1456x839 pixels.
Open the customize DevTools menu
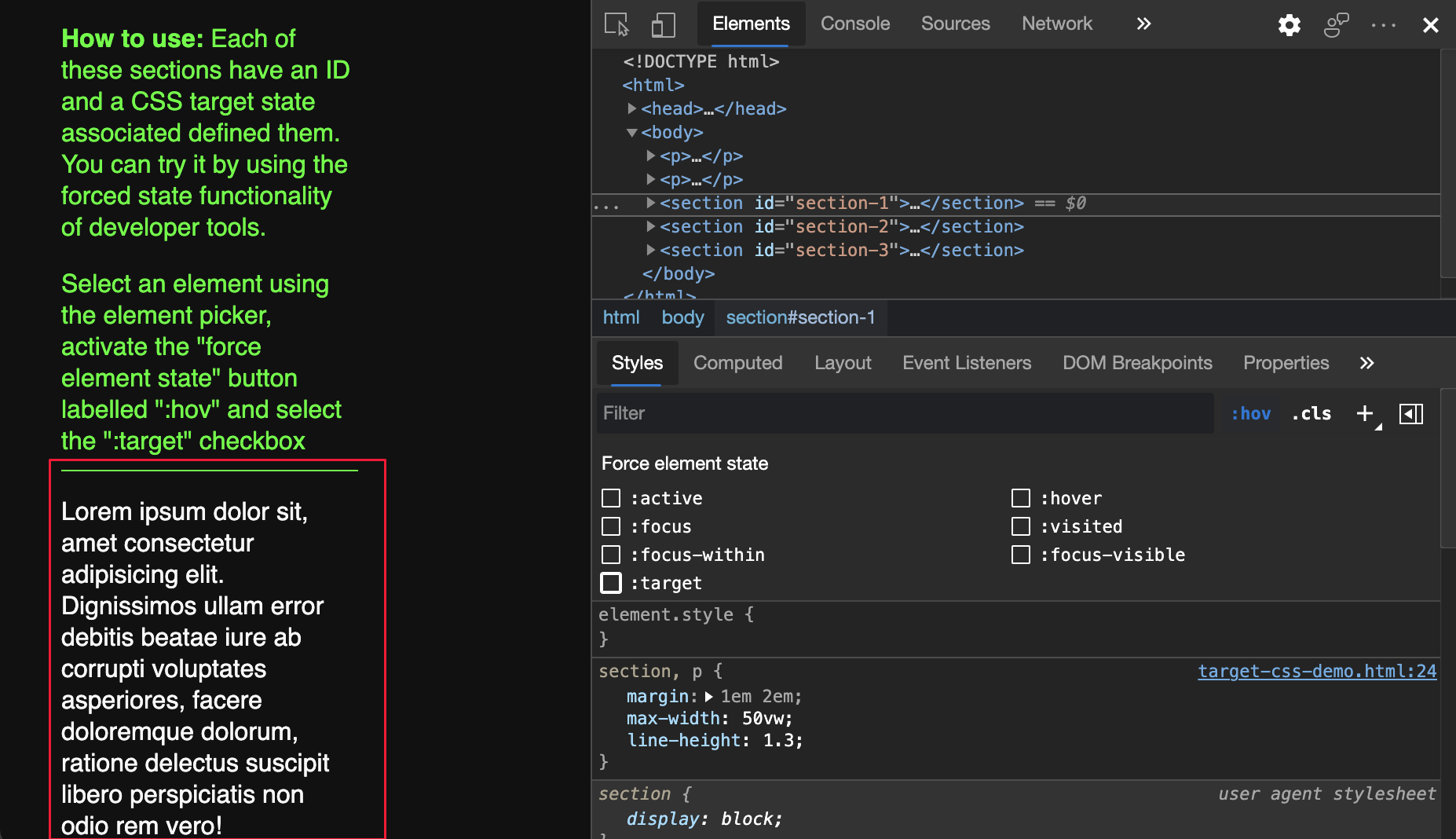point(1382,24)
